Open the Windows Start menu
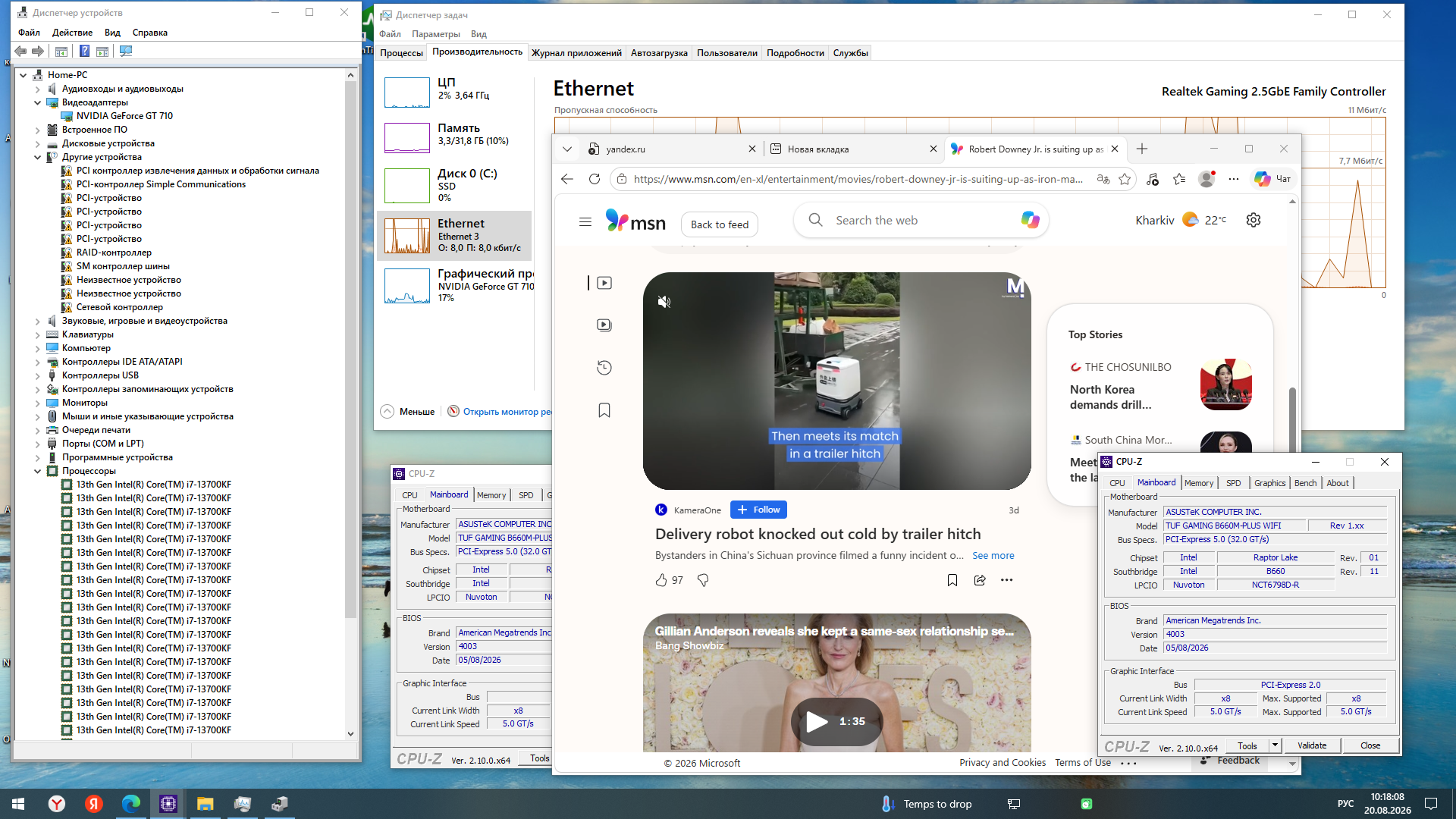 pos(18,804)
